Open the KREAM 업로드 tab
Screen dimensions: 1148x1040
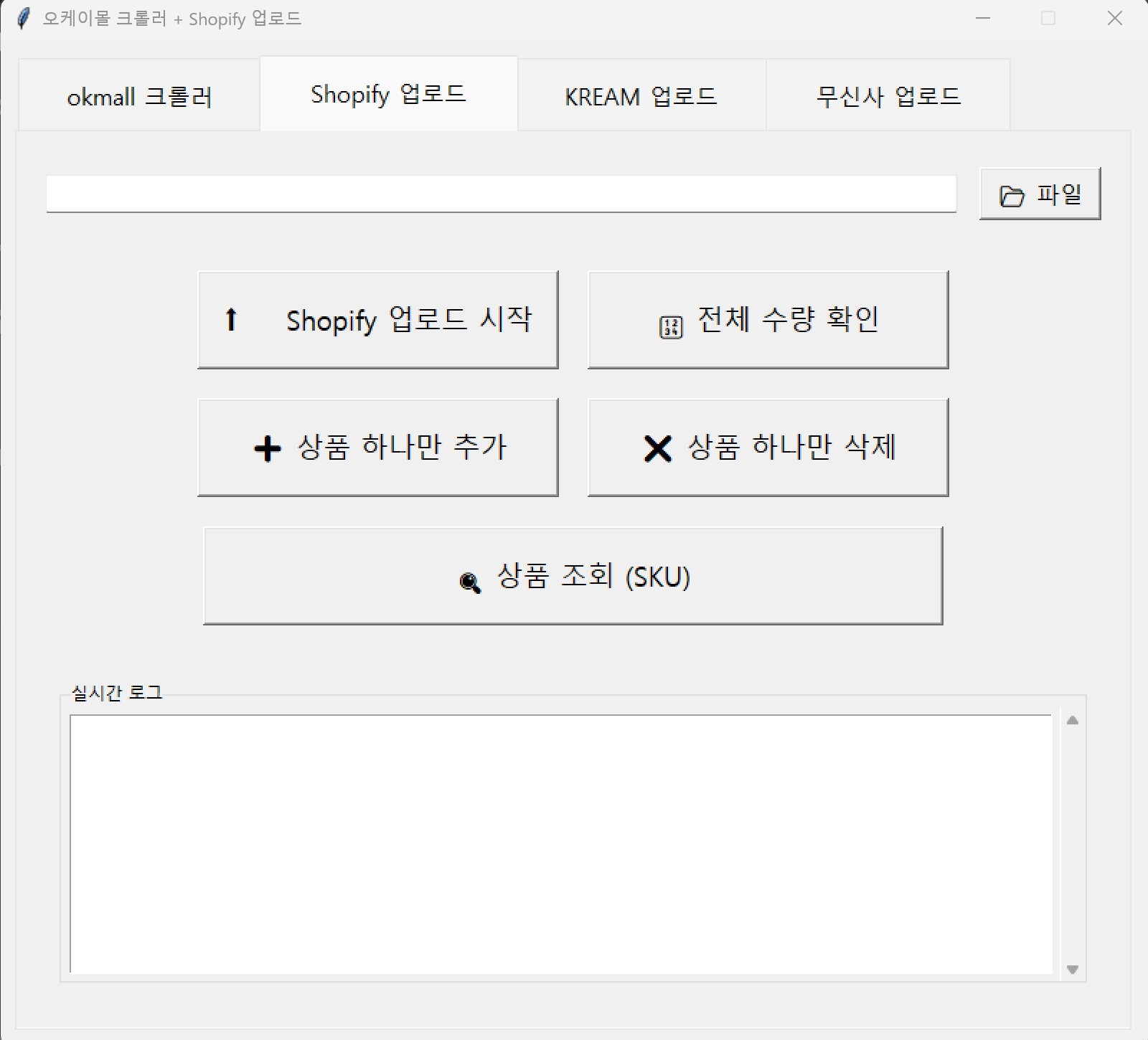click(x=641, y=96)
